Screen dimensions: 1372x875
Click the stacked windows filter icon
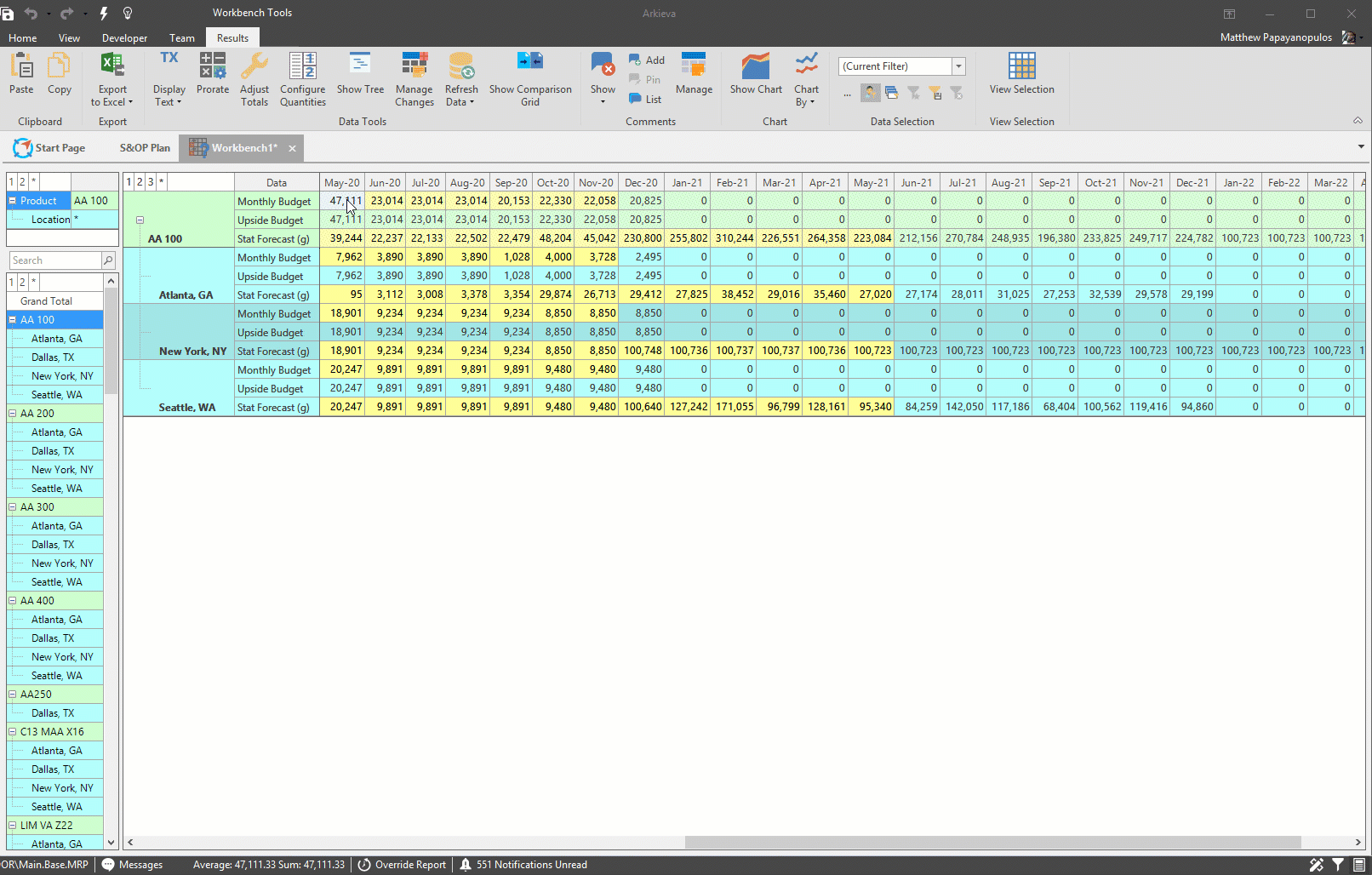click(x=891, y=93)
